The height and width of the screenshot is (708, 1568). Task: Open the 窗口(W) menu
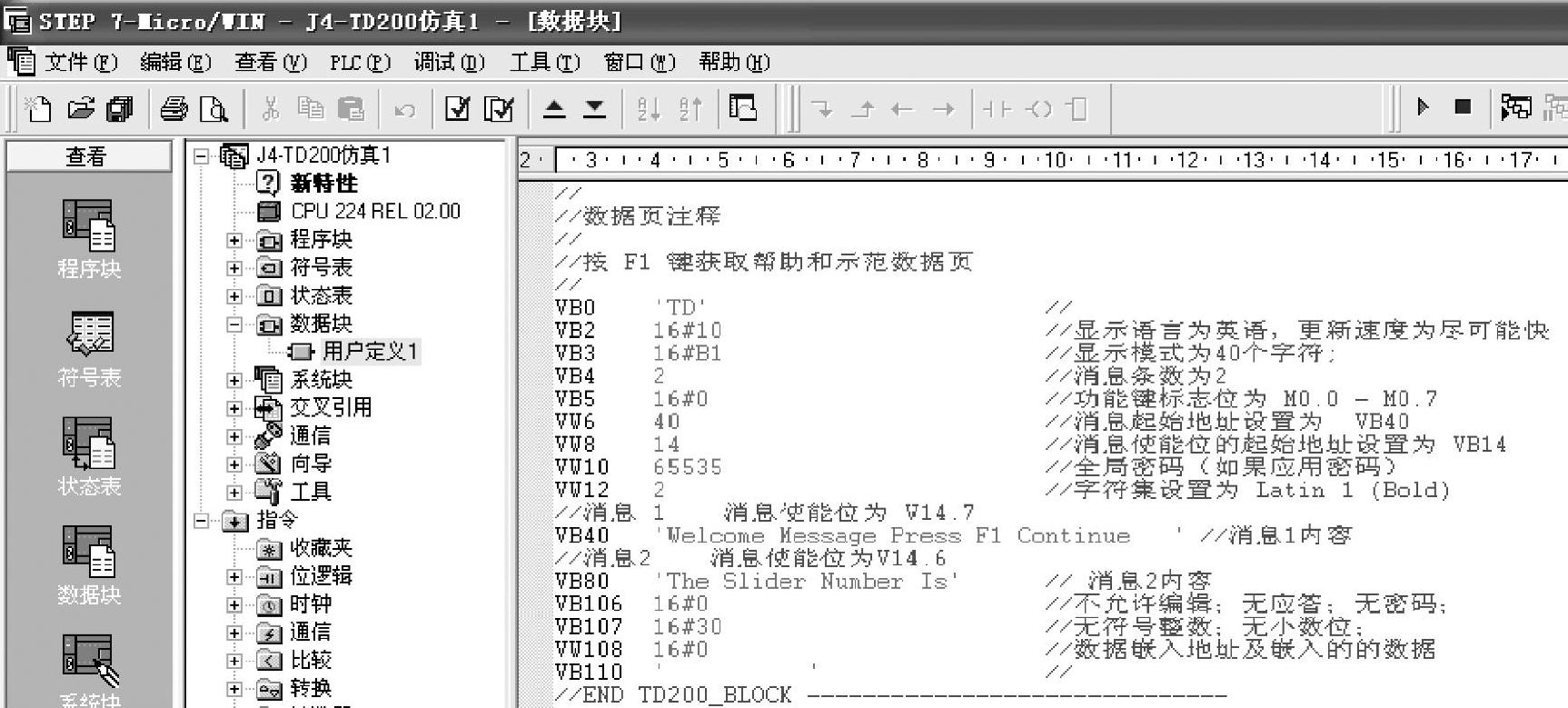pos(640,62)
